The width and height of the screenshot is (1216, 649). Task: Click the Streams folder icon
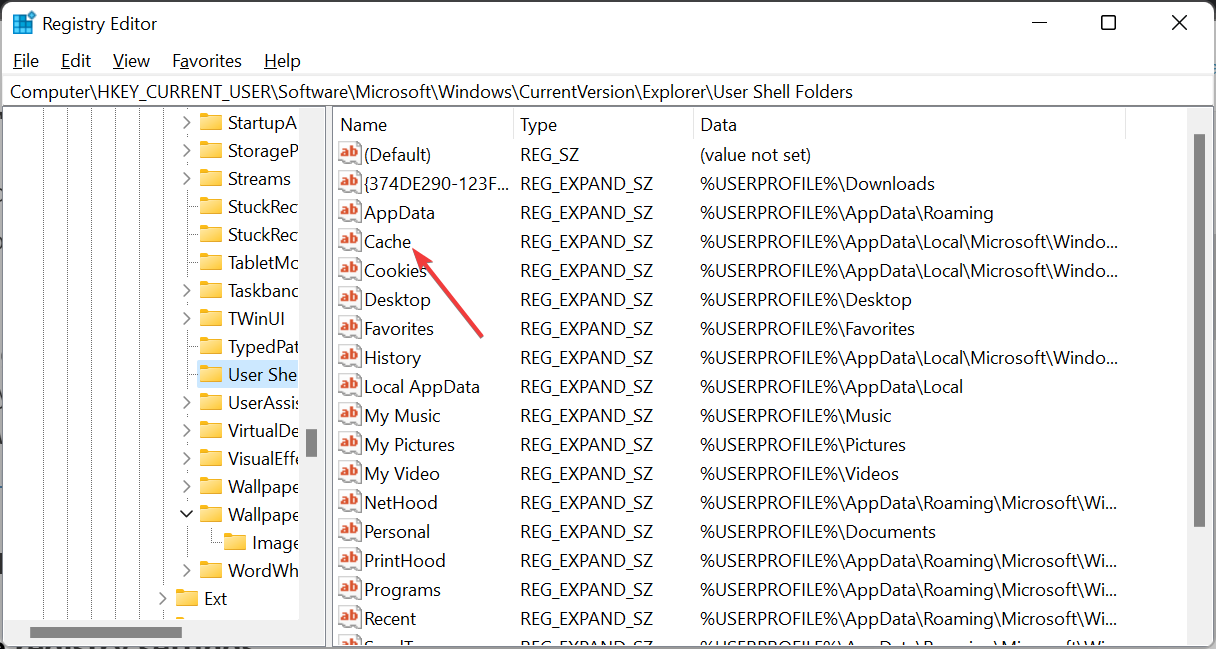[x=210, y=178]
